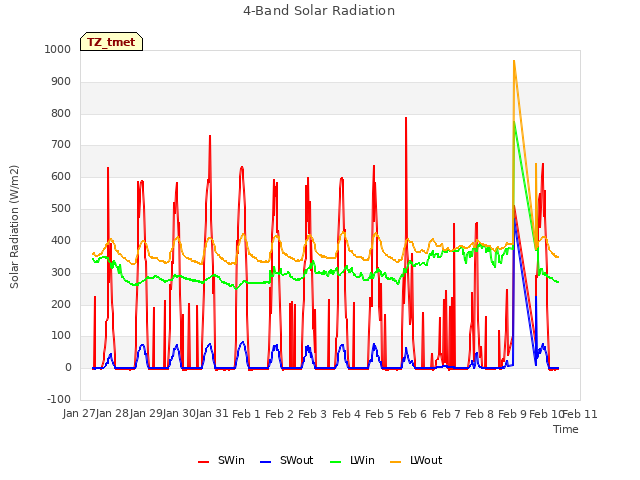Click the chart title 4-Band Solar Radiation

(319, 11)
